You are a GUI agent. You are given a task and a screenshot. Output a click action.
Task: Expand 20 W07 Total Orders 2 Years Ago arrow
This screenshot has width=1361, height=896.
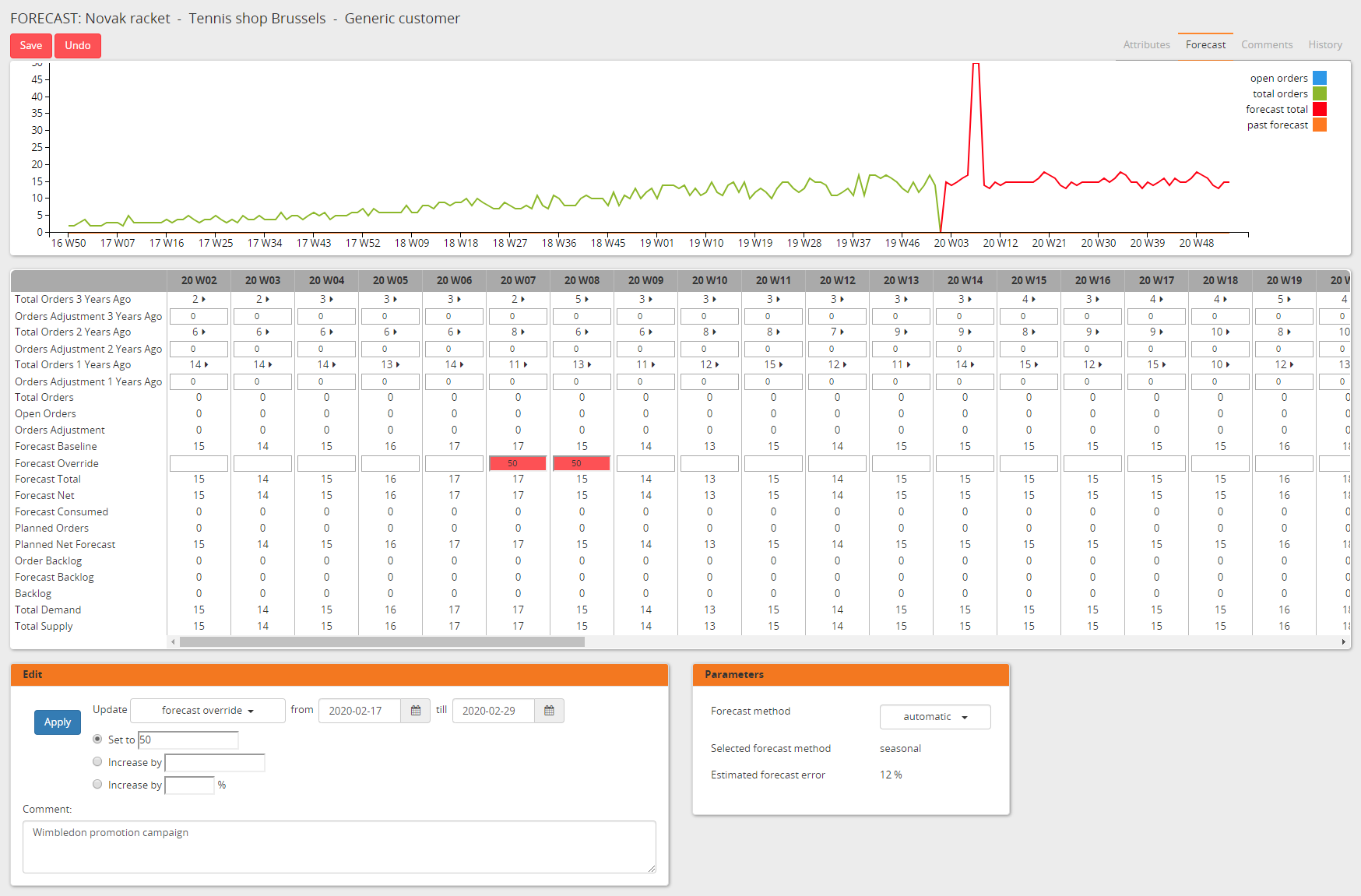525,332
